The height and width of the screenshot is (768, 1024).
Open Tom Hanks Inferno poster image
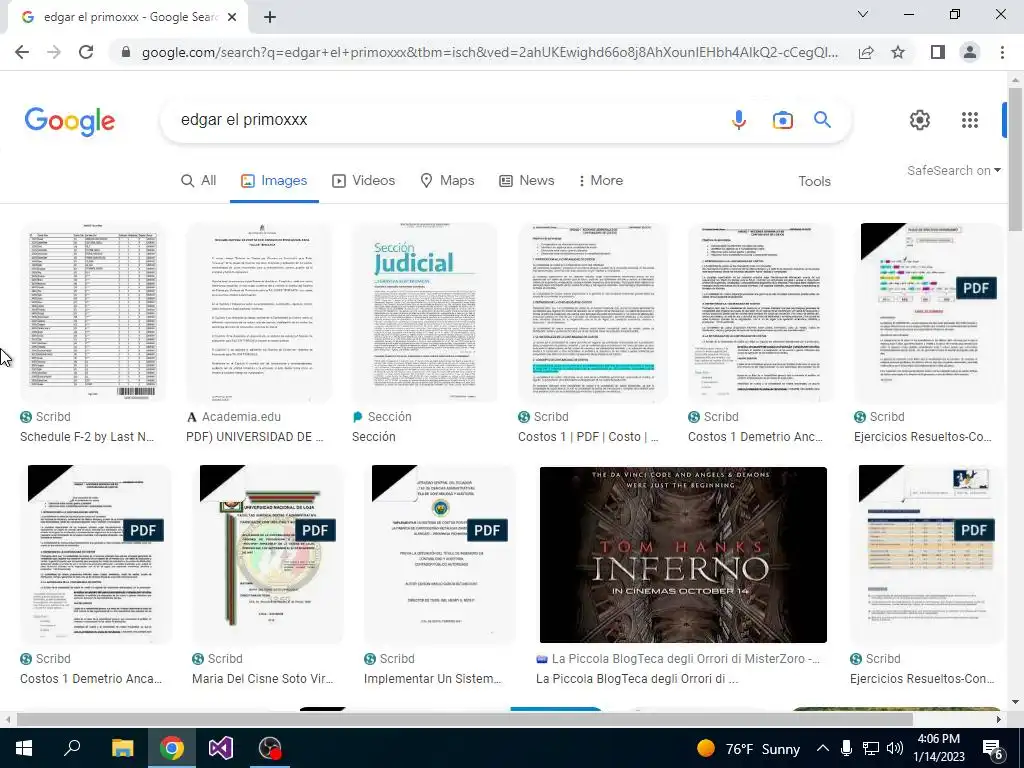(683, 554)
